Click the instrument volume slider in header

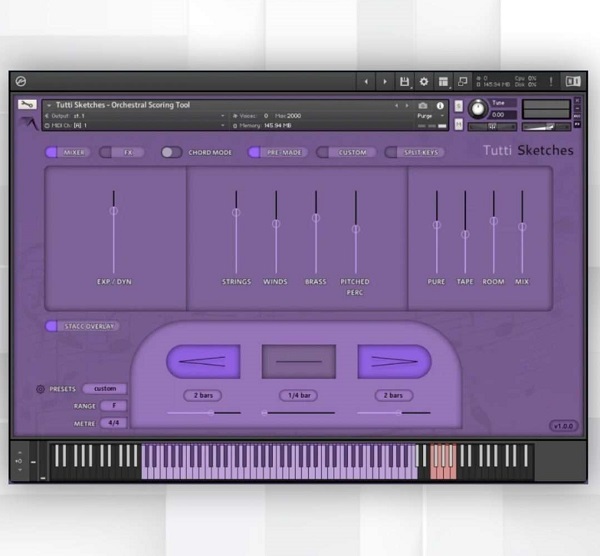(546, 126)
